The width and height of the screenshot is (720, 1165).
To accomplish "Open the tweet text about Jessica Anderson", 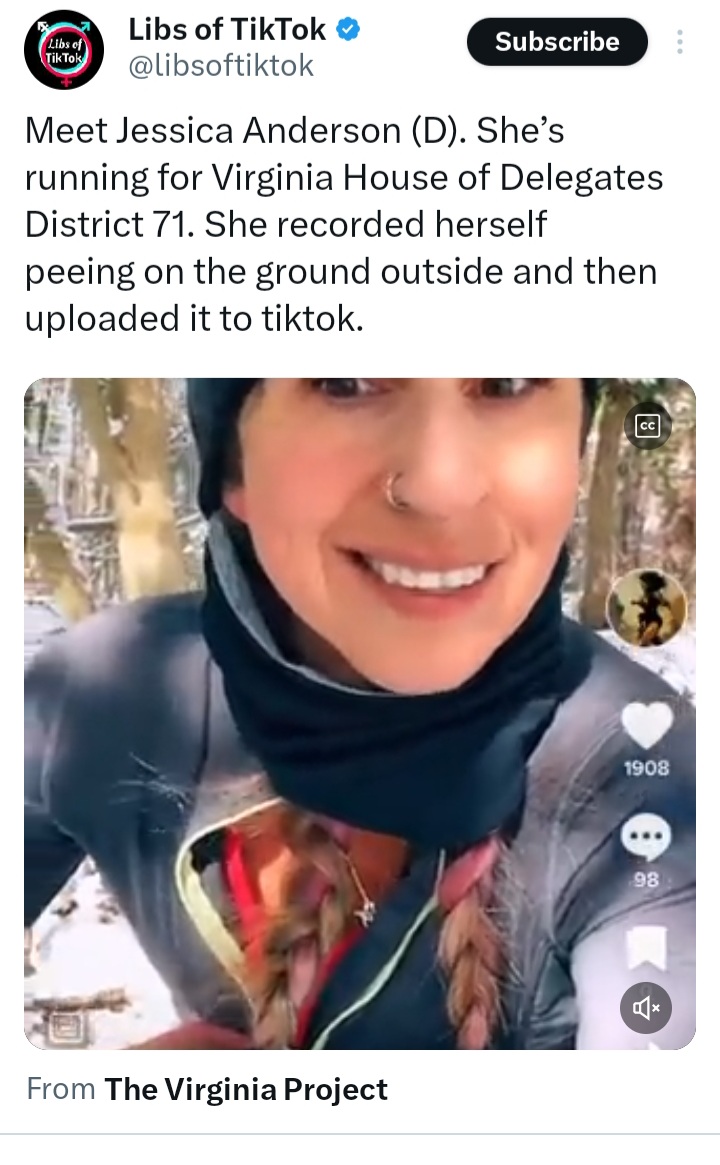I will tap(343, 224).
